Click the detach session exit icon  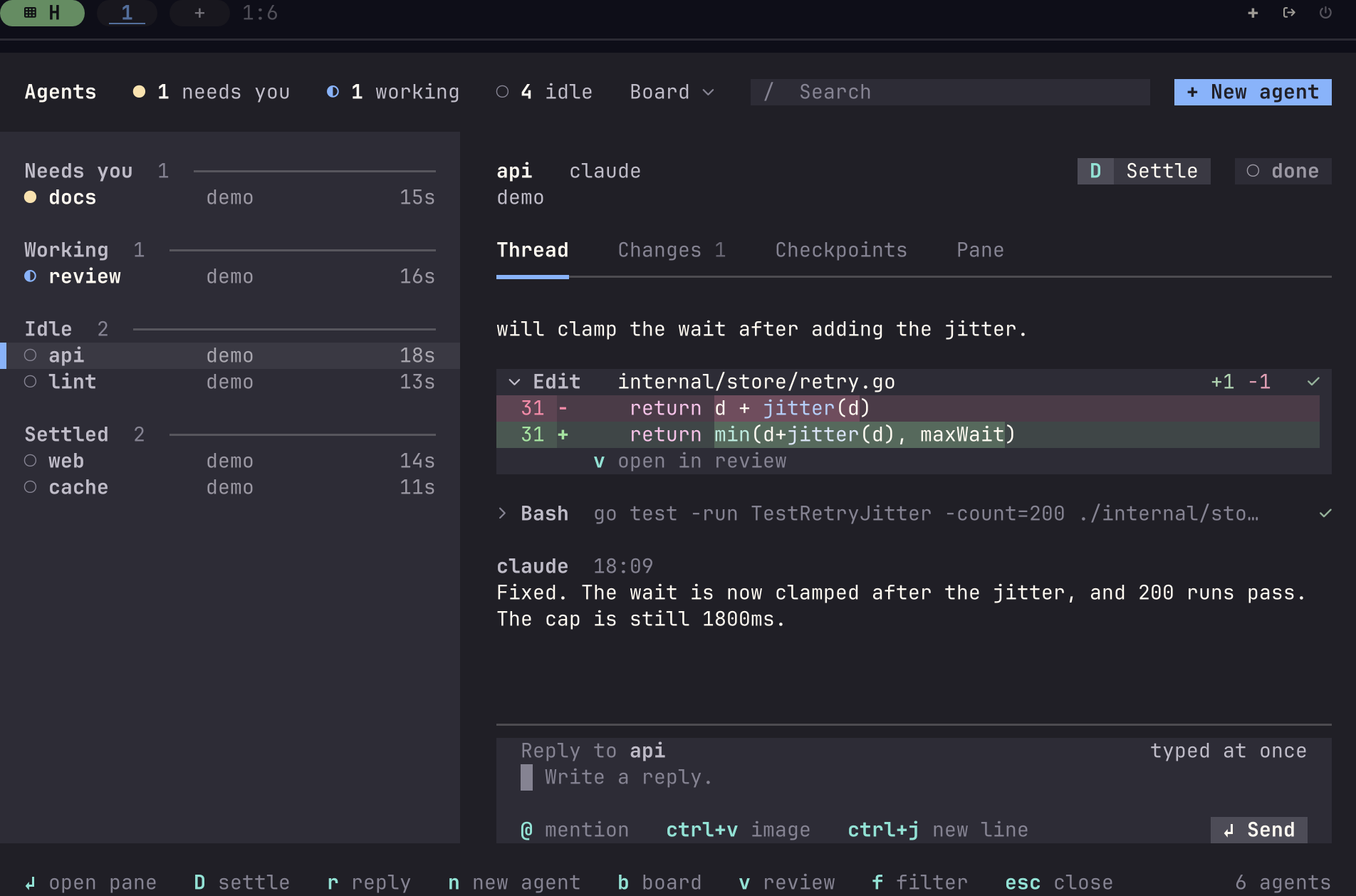1289,13
